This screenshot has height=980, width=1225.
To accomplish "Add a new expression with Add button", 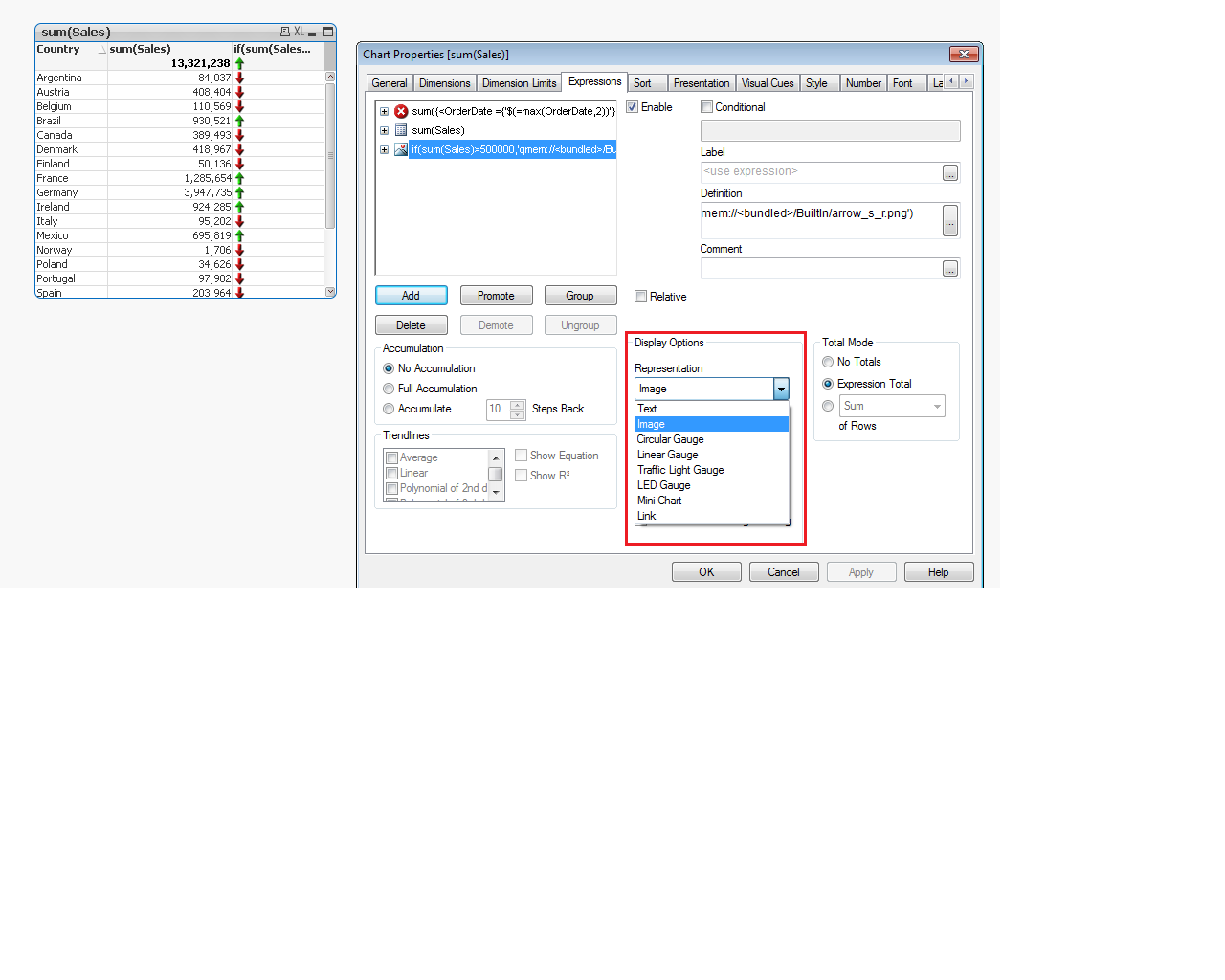I will 412,296.
